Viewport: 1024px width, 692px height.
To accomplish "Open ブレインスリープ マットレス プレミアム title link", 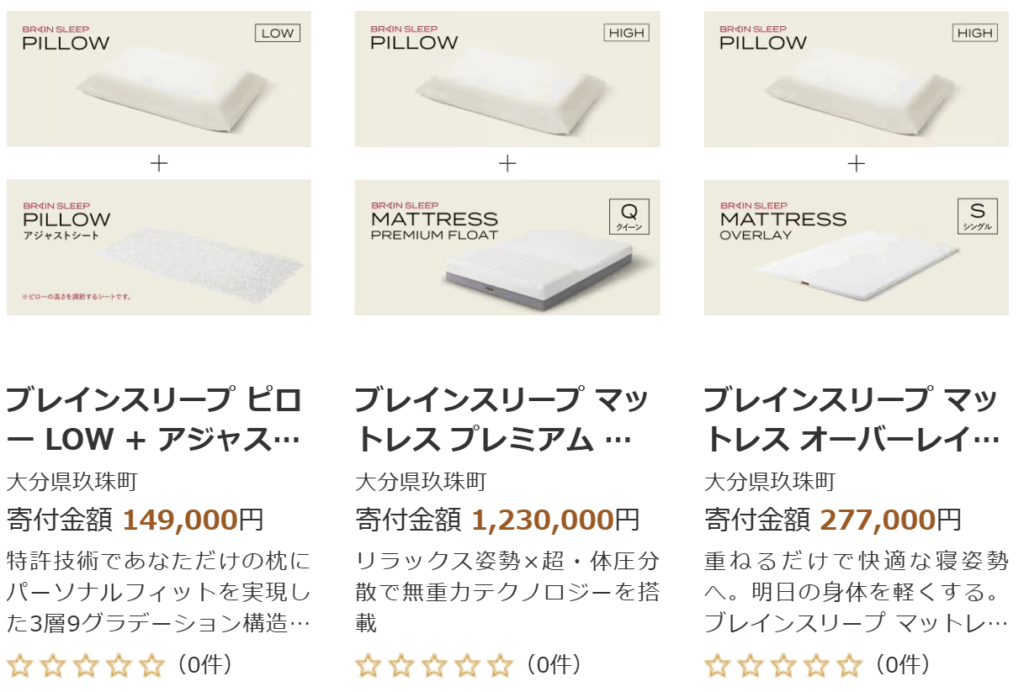I will [x=502, y=419].
